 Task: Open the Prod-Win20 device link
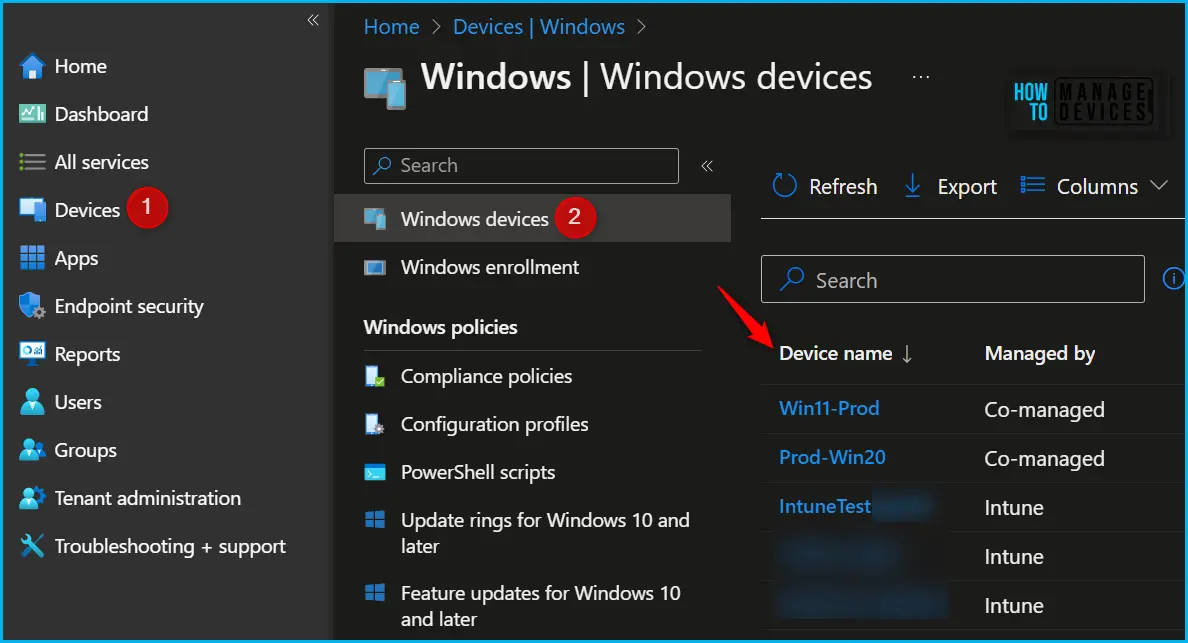(832, 457)
